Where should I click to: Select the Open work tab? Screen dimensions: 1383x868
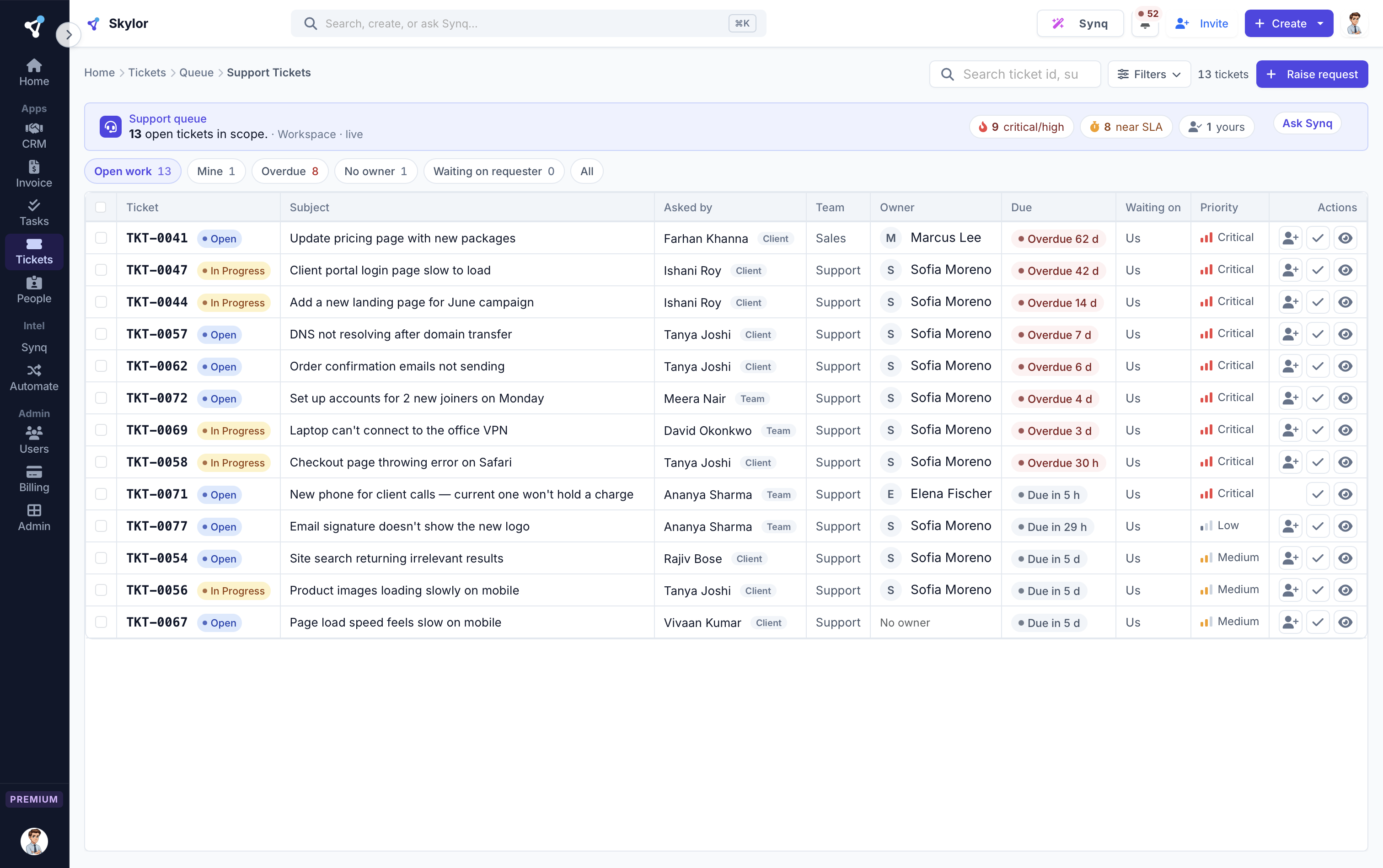point(133,171)
